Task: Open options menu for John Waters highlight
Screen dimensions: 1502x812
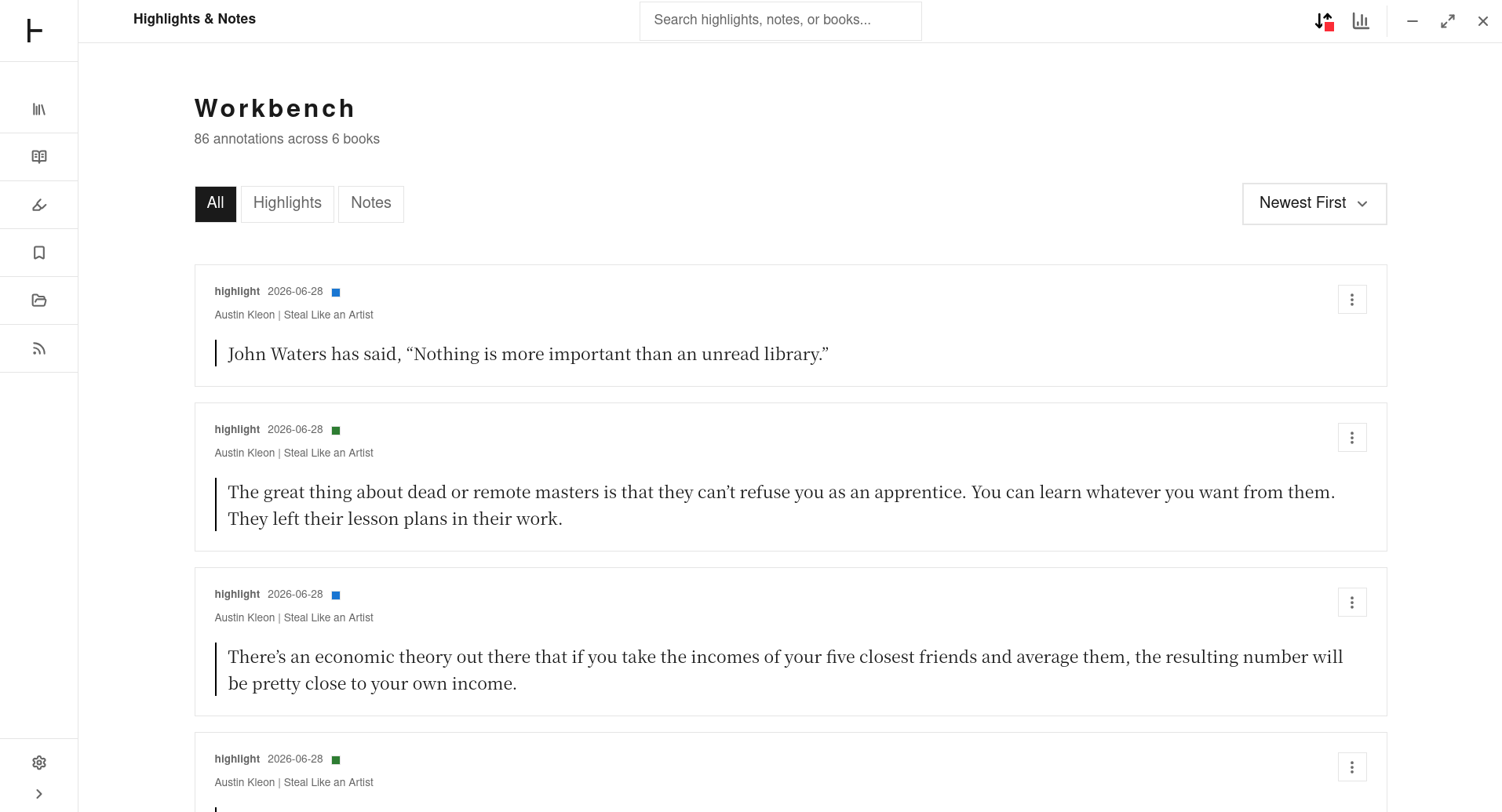Action: tap(1351, 300)
